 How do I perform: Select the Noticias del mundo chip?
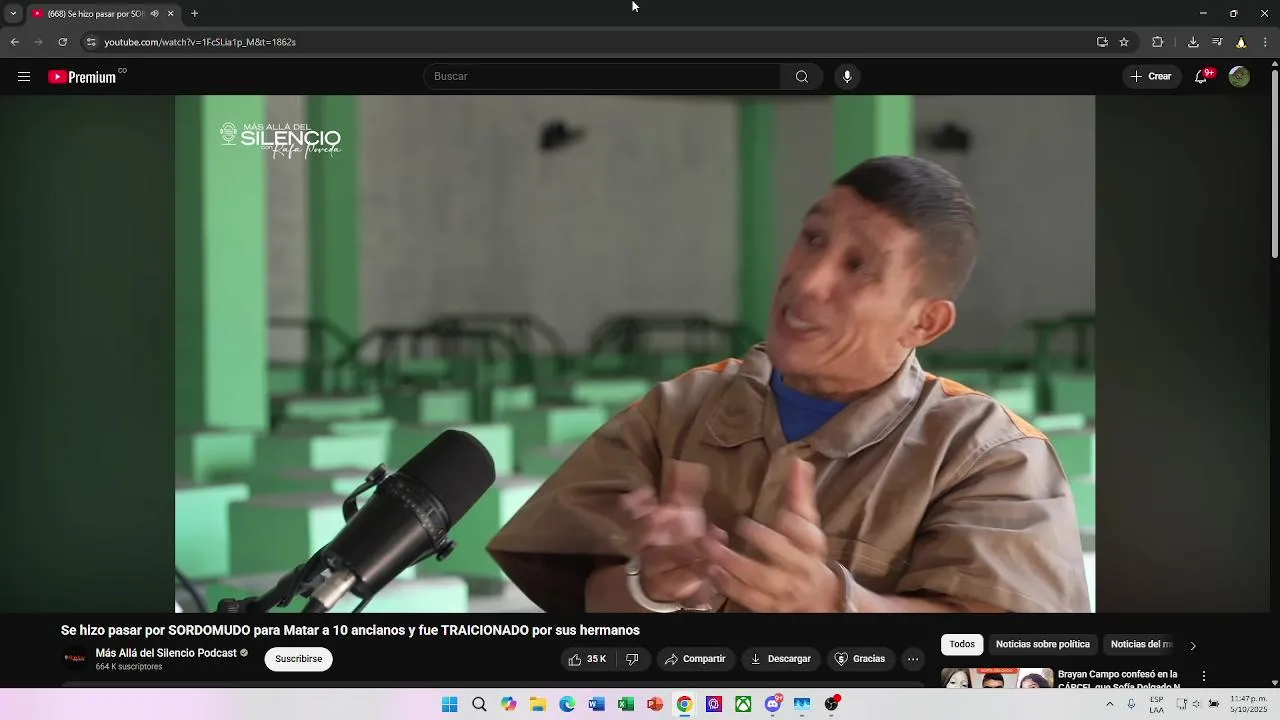point(1141,645)
